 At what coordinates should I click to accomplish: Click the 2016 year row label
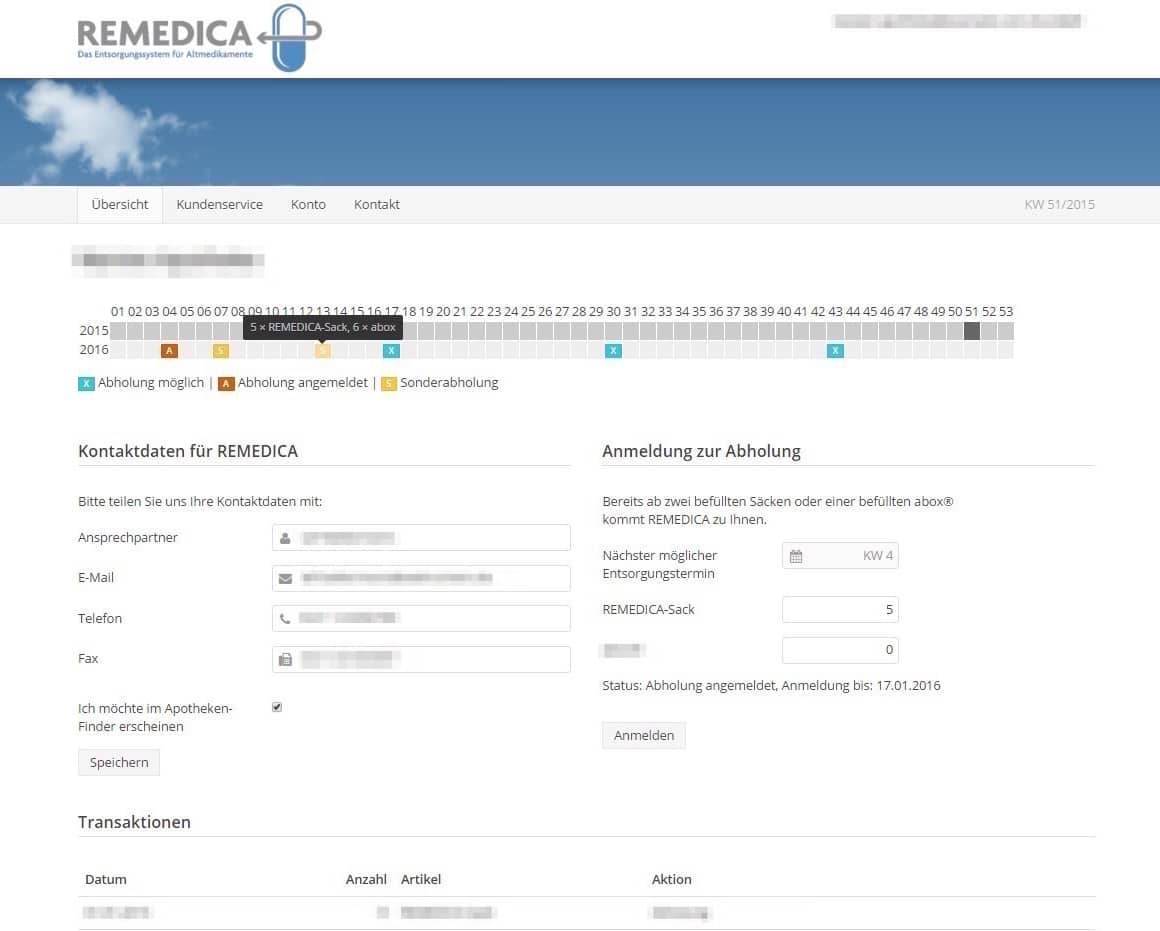point(94,349)
